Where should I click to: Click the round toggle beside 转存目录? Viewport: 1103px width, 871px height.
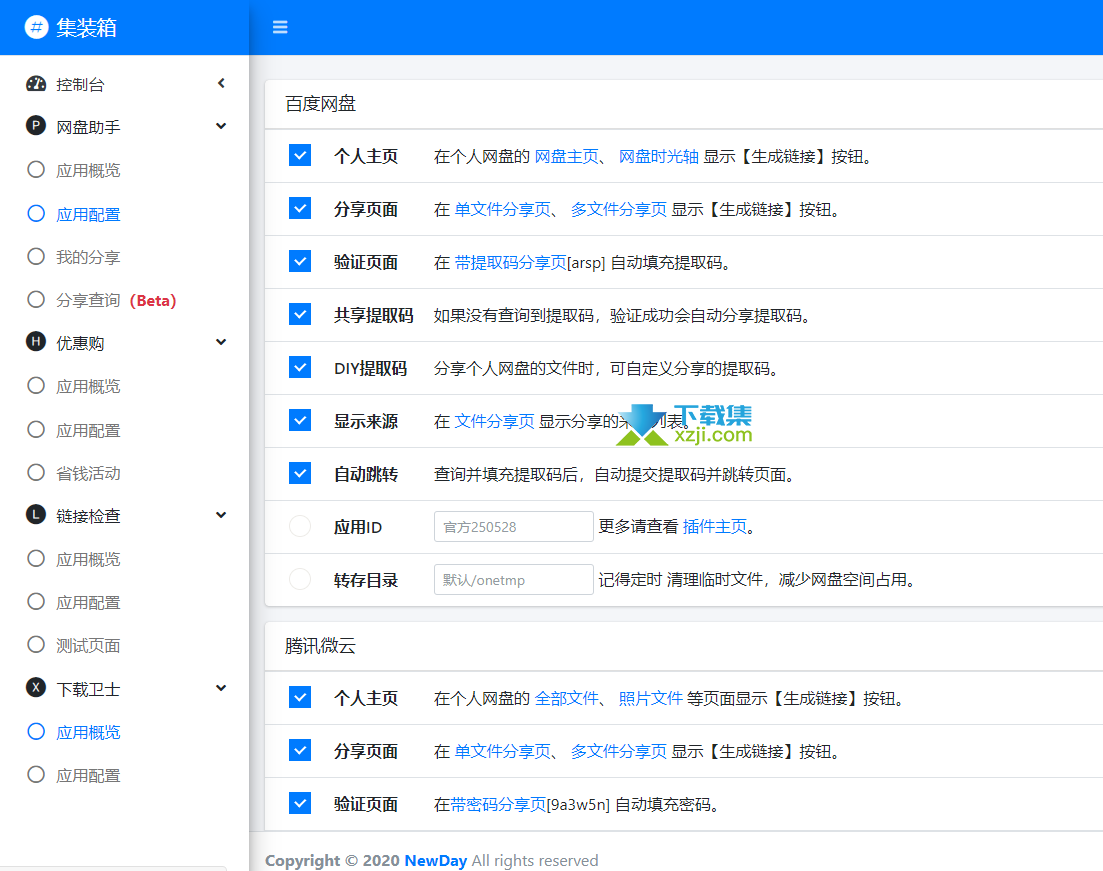tap(300, 579)
